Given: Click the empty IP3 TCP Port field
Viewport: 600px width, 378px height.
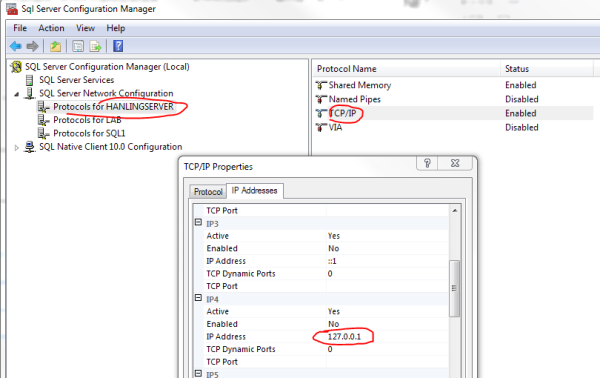Looking at the screenshot, I should tap(387, 286).
